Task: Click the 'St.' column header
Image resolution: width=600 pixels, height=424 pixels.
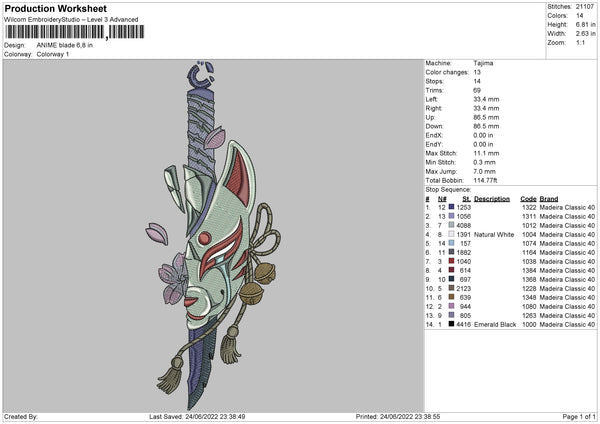Action: tap(466, 199)
